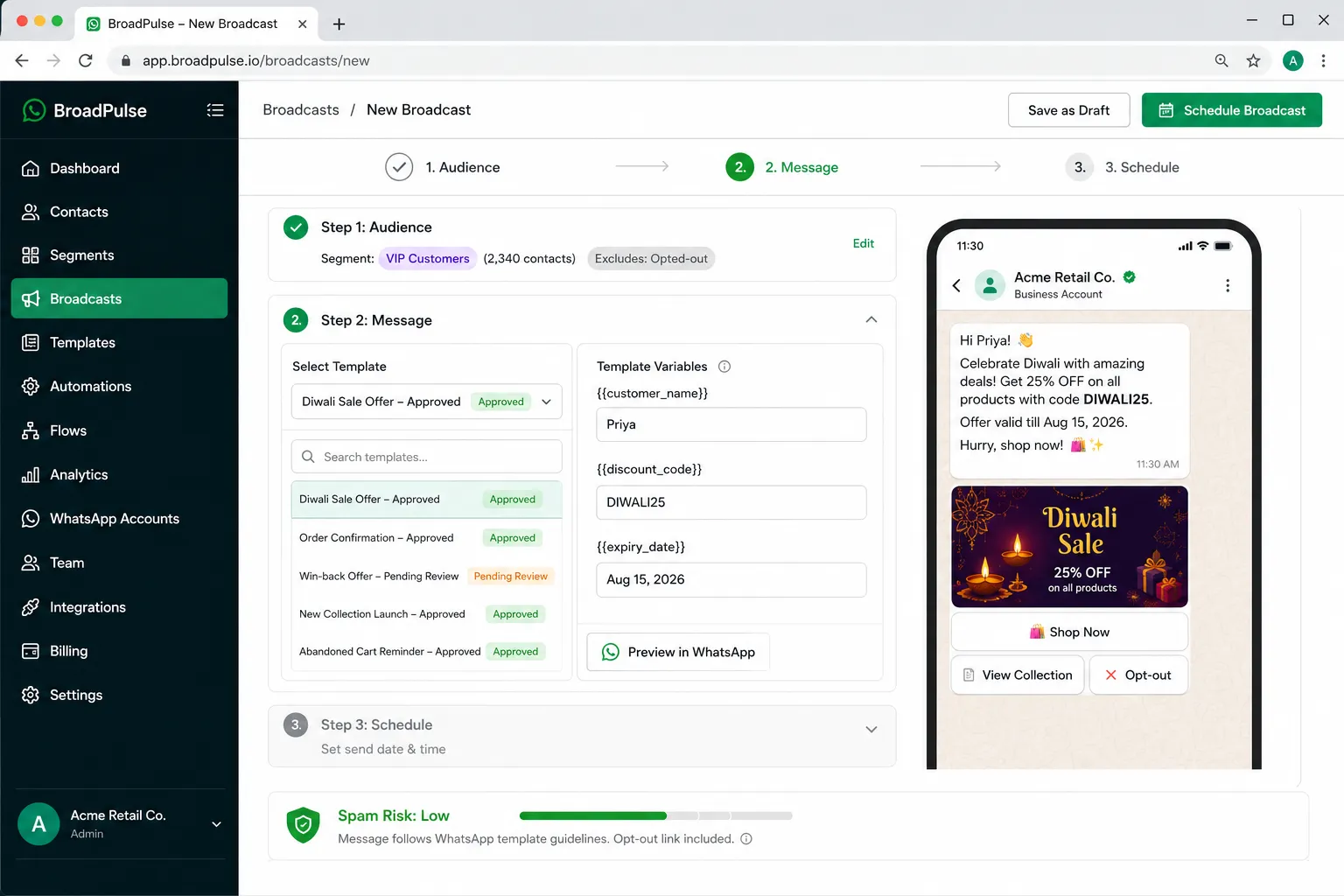Bookmark page with the star icon
The width and height of the screenshot is (1344, 896).
coord(1254,60)
